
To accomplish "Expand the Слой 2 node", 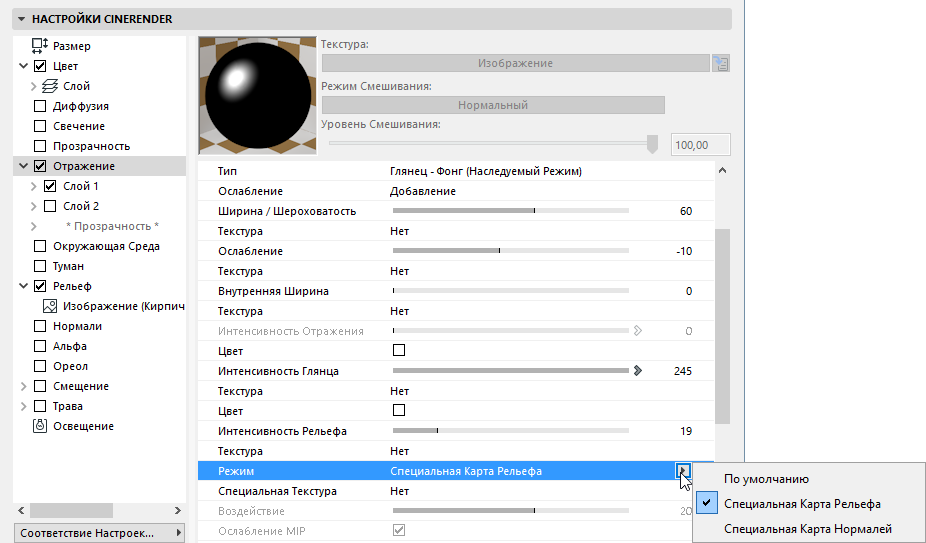I will (x=34, y=206).
